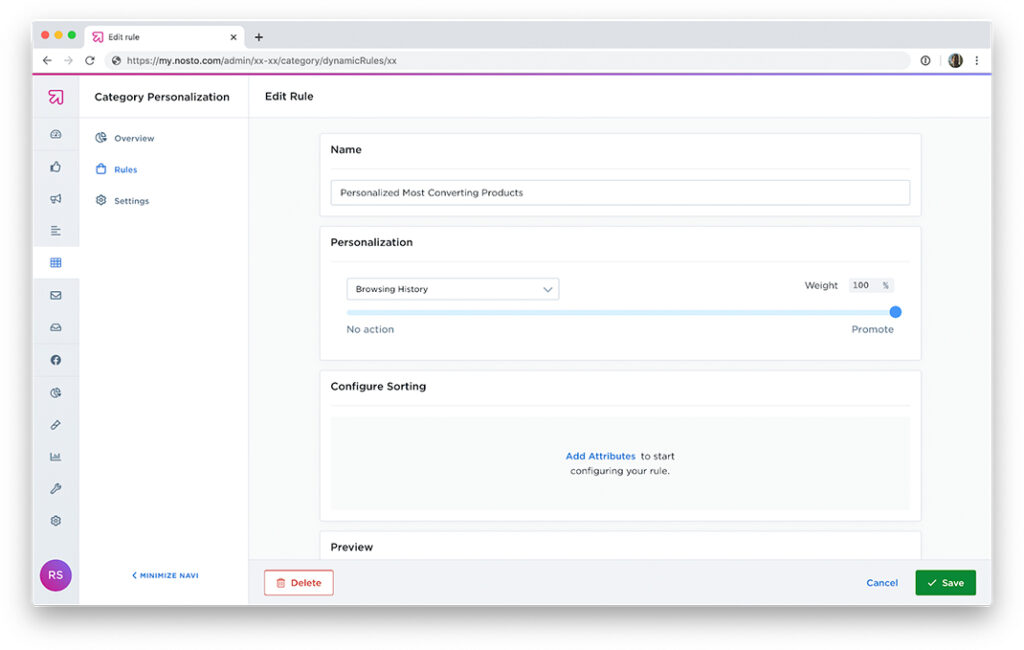
Task: Open the bar chart analytics icon
Action: point(56,457)
